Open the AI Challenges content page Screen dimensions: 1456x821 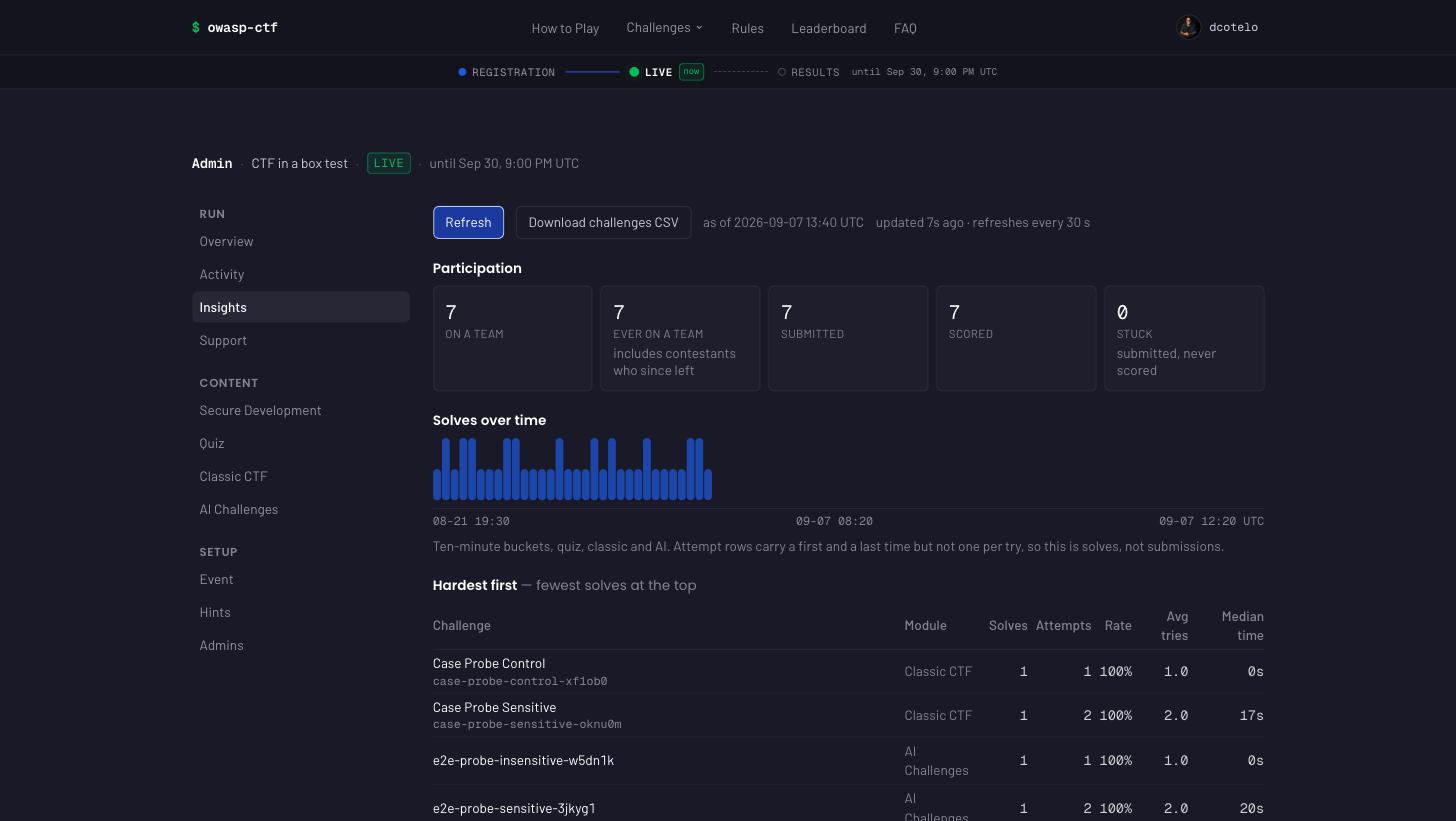point(301,509)
